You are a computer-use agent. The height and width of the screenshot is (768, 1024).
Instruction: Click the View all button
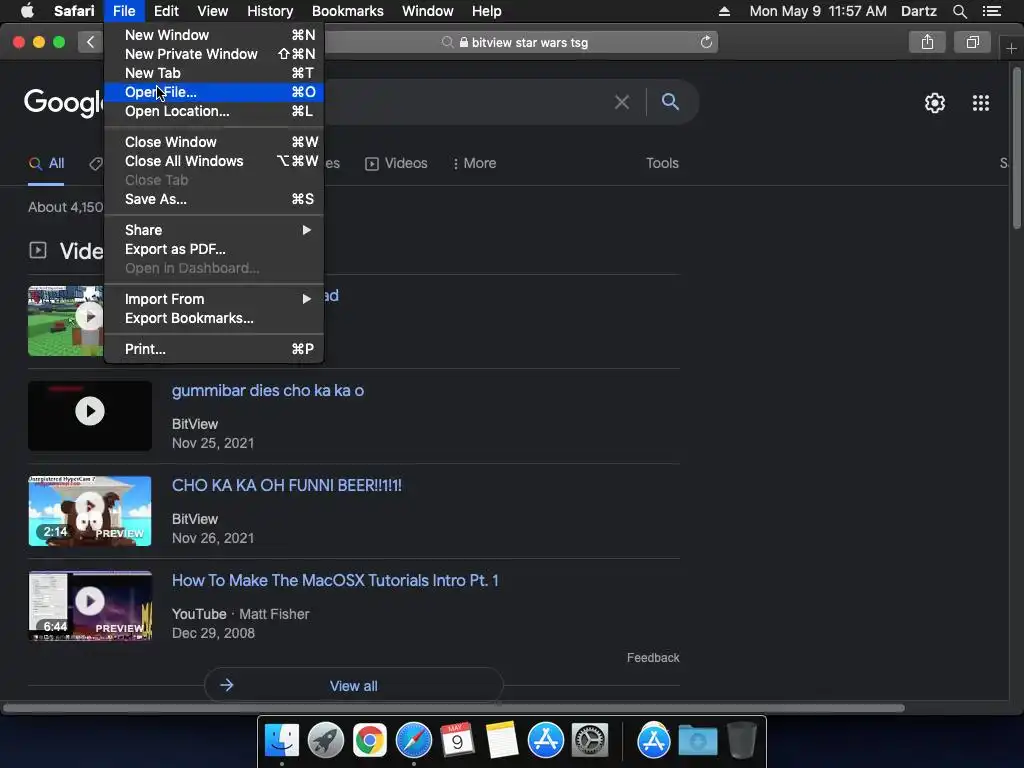353,685
